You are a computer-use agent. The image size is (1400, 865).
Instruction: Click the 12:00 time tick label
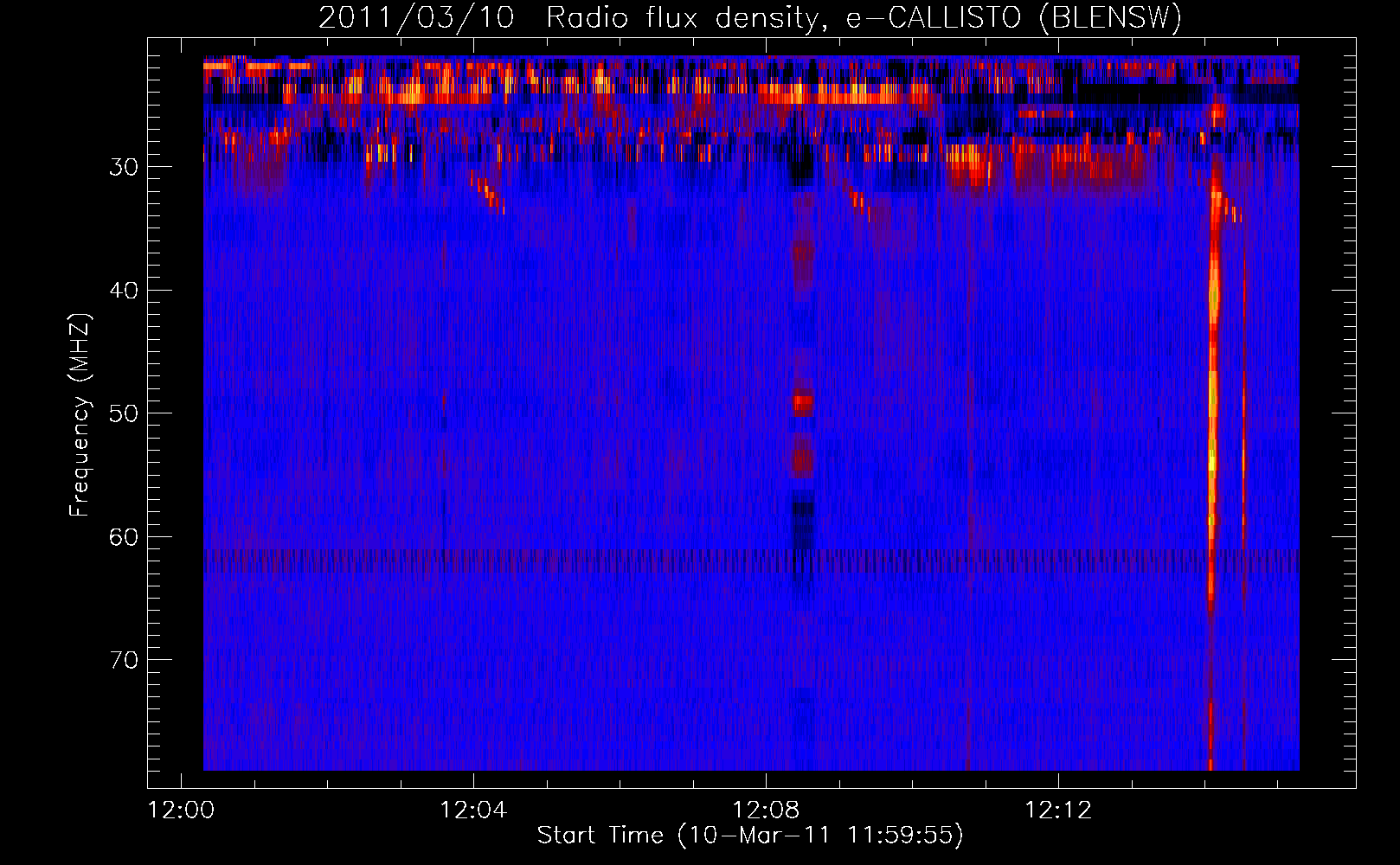click(181, 811)
